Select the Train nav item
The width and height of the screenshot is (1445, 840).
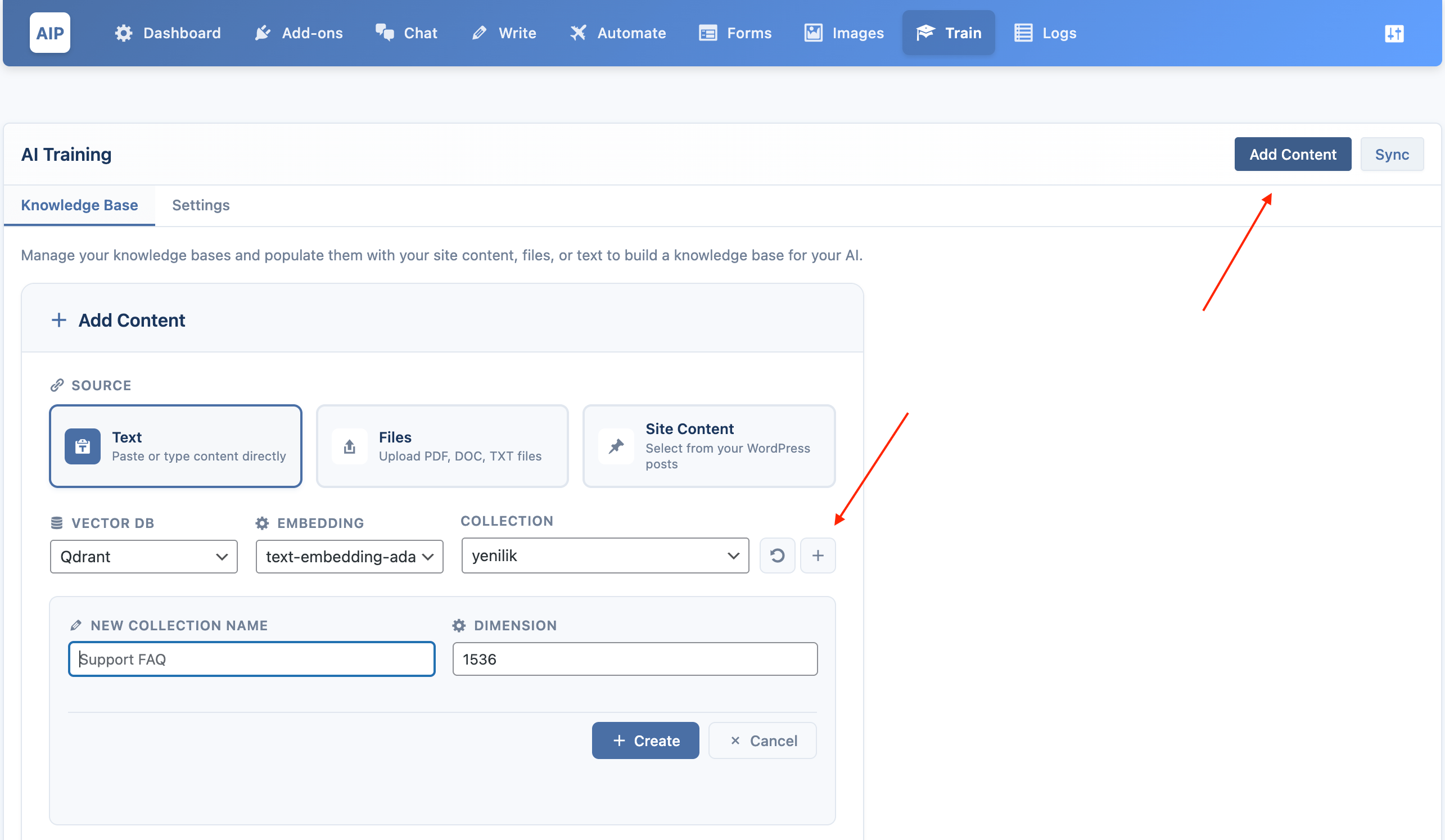[x=949, y=33]
